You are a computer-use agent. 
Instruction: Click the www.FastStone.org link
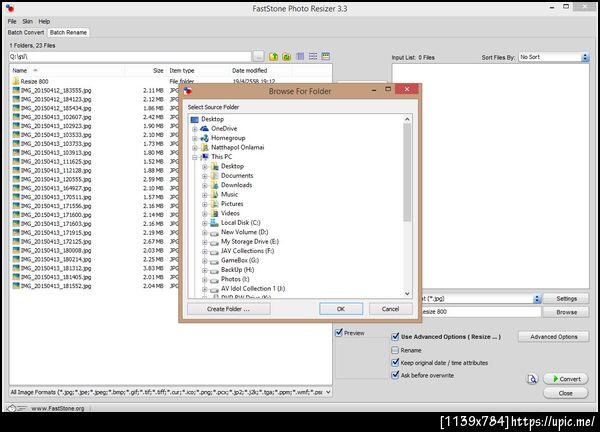(x=58, y=408)
